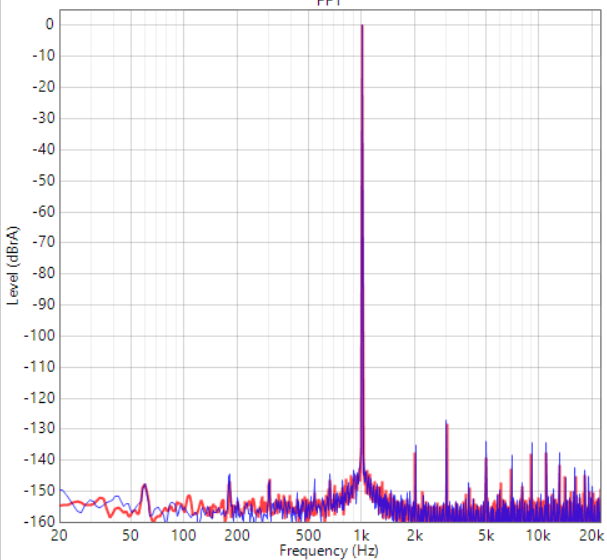607x560 pixels.
Task: Select the -160 level axis label
Action: coord(39,521)
